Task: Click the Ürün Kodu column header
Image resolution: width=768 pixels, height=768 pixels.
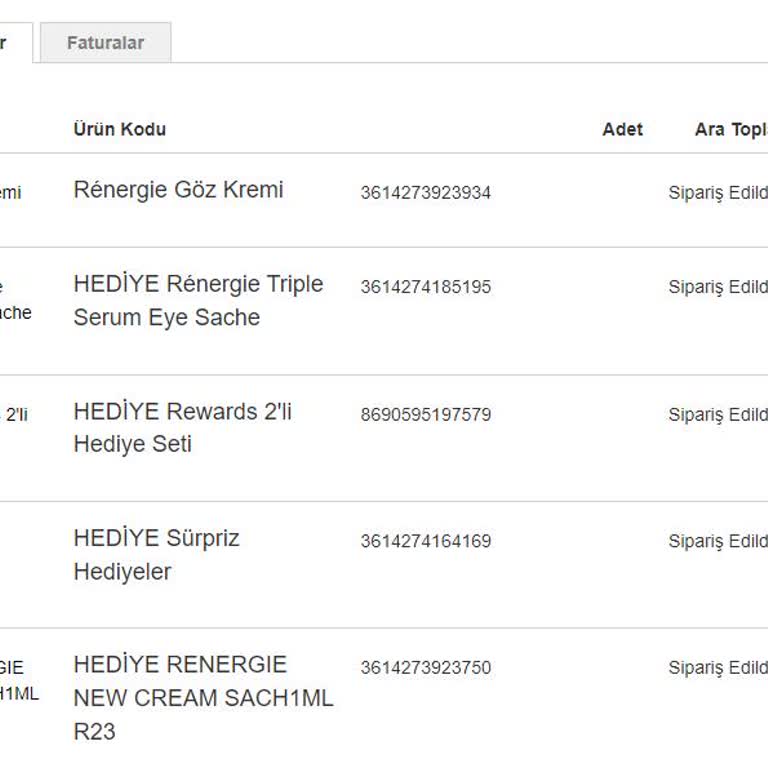Action: pyautogui.click(x=120, y=129)
